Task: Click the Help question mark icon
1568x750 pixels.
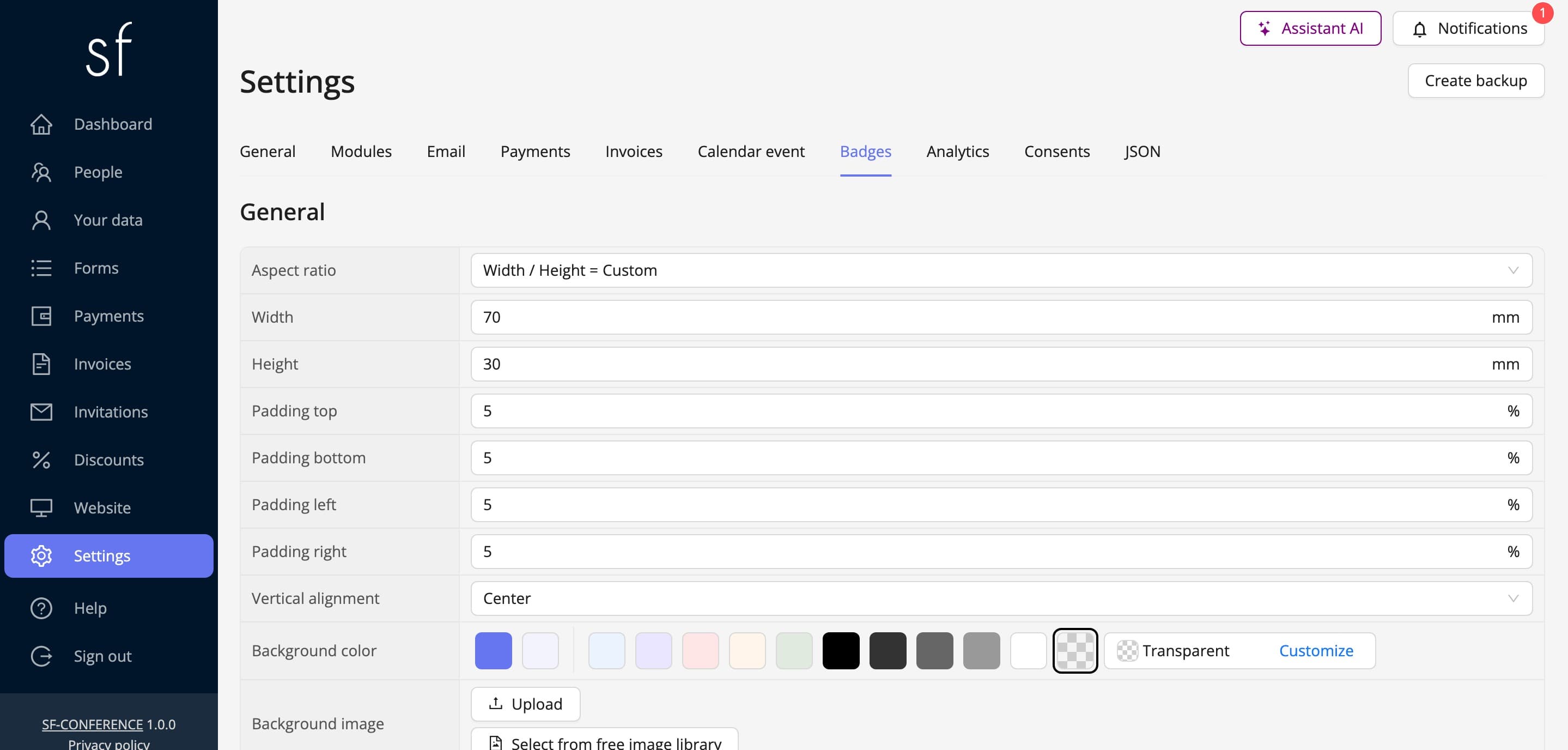Action: tap(41, 608)
